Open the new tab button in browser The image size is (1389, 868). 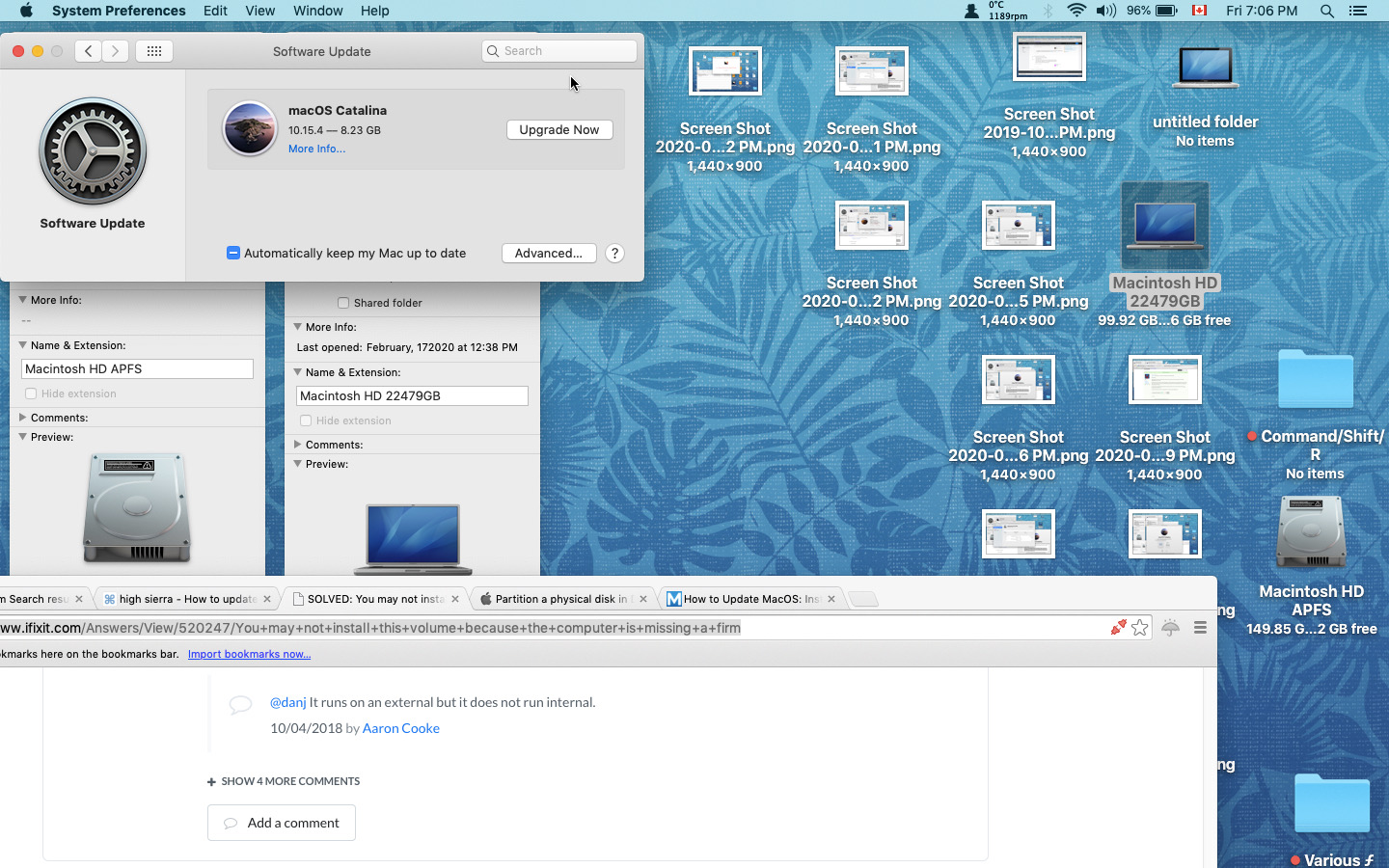coord(864,599)
